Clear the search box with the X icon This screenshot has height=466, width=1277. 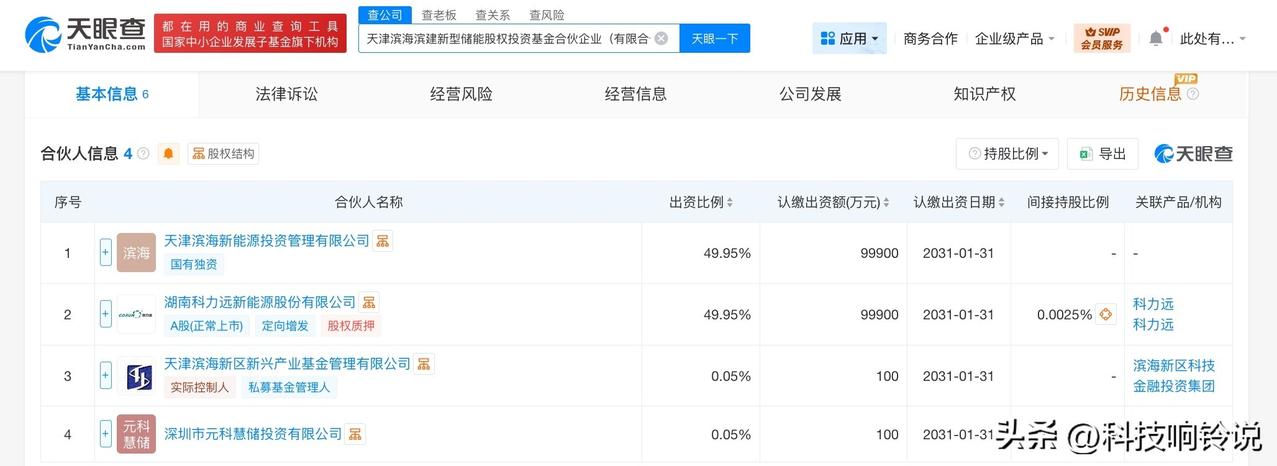661,38
